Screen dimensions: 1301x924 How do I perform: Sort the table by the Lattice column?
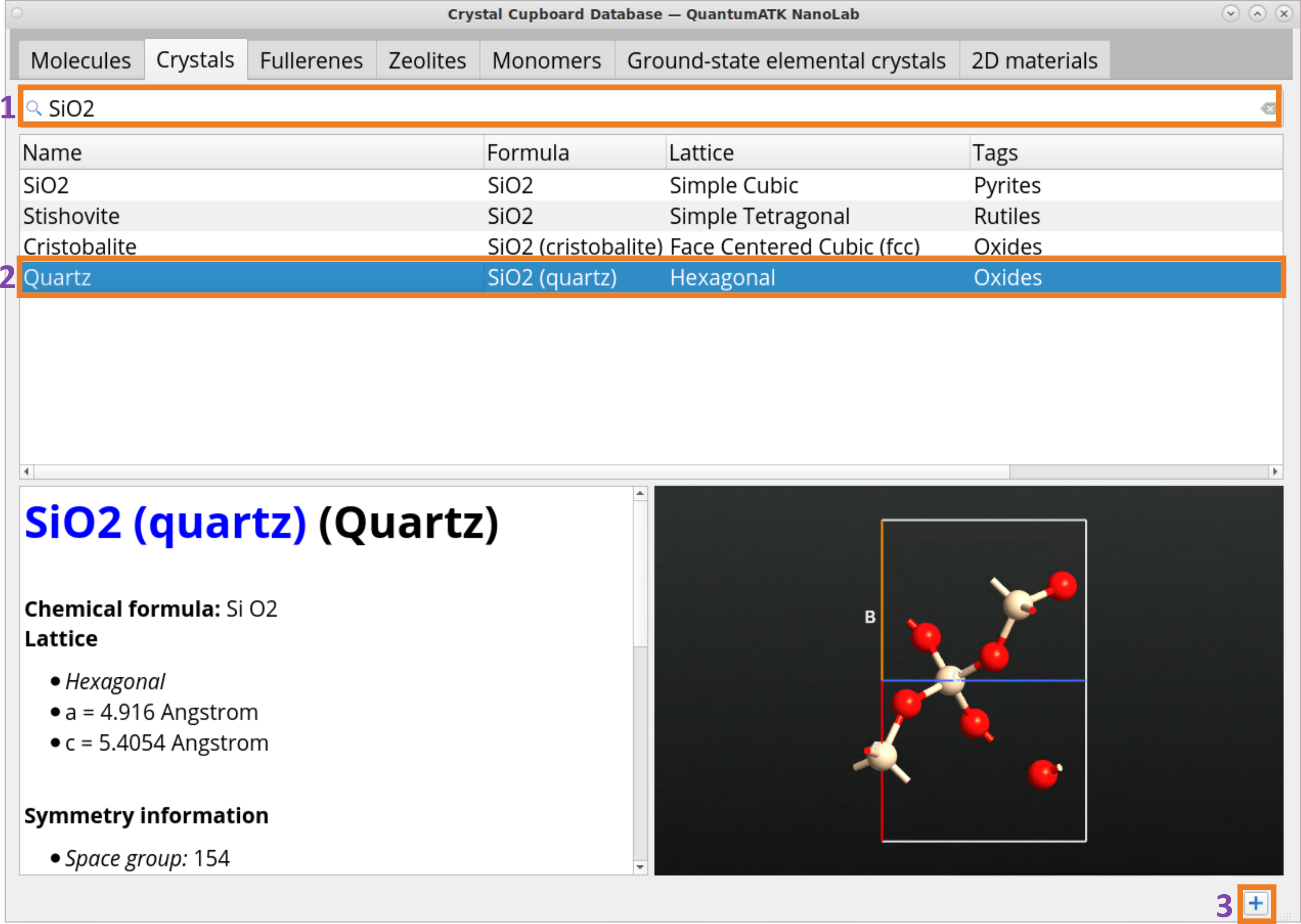coord(818,153)
